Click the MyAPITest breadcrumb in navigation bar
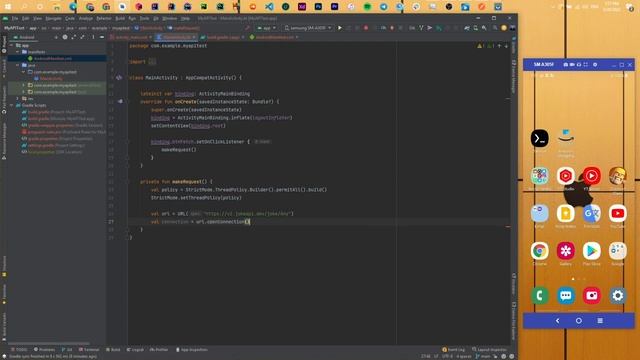This screenshot has width=640, height=360. [14, 28]
